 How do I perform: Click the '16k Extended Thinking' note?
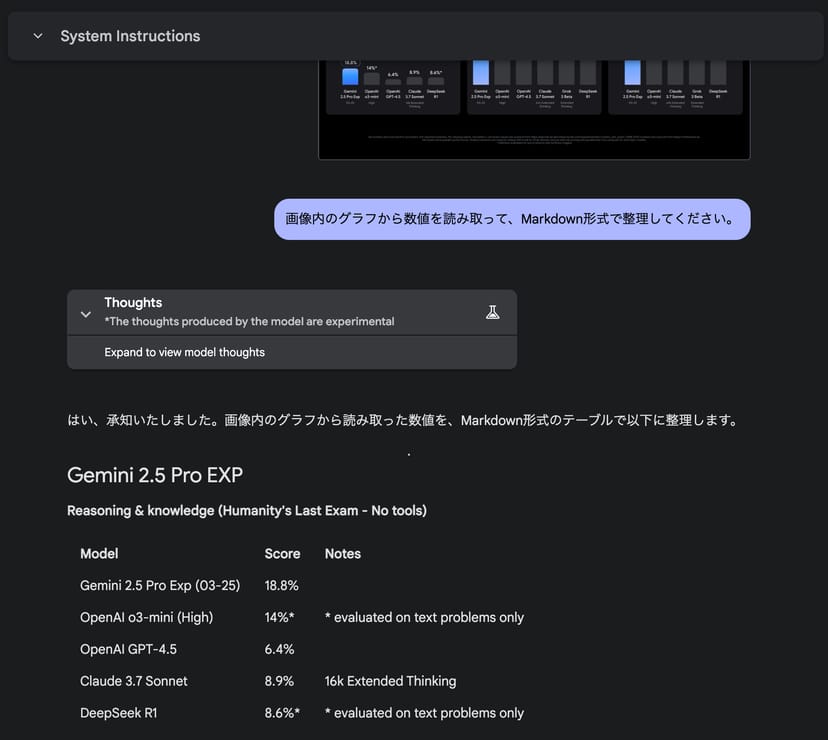click(x=390, y=681)
